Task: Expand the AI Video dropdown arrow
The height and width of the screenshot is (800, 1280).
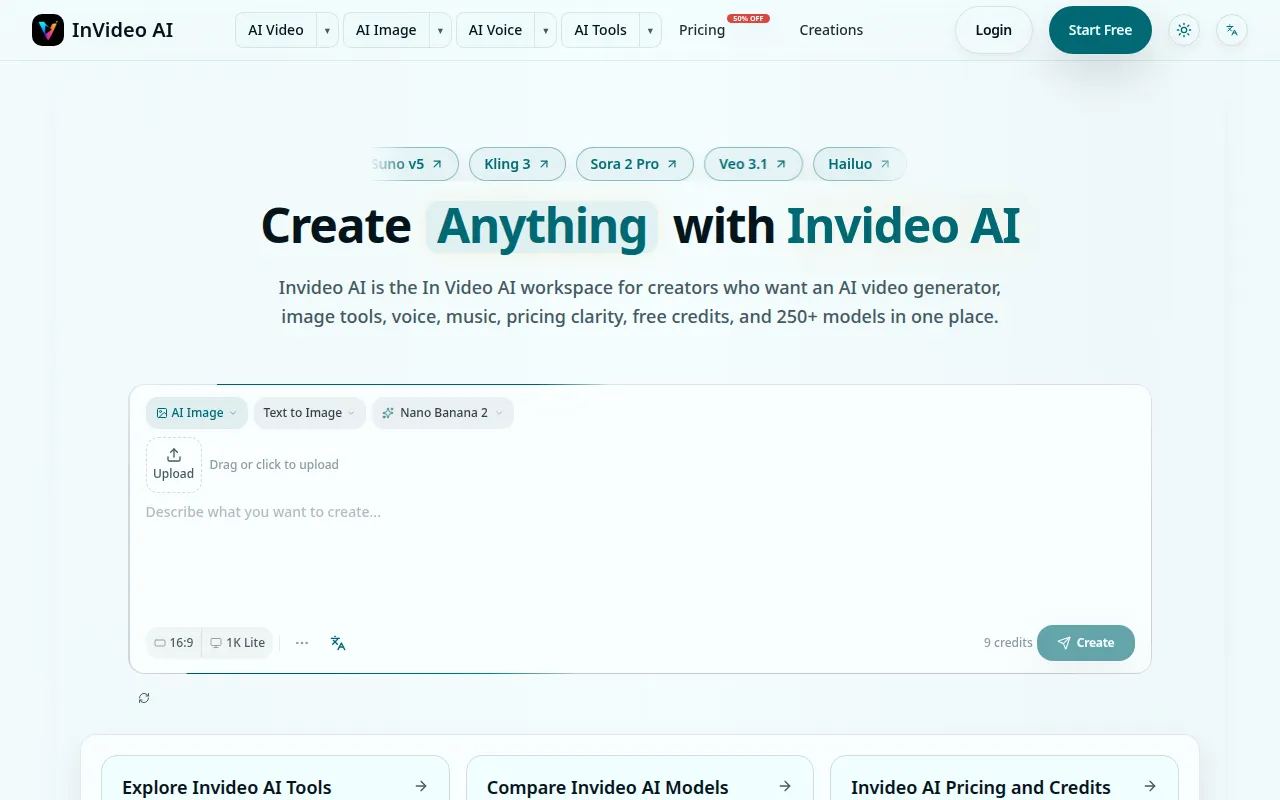Action: [x=327, y=30]
